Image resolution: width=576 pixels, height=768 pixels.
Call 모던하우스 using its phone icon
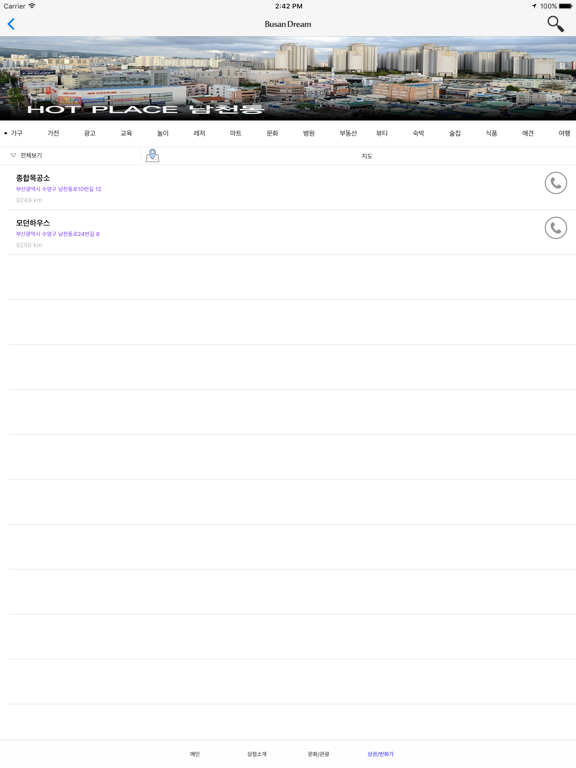tap(555, 228)
